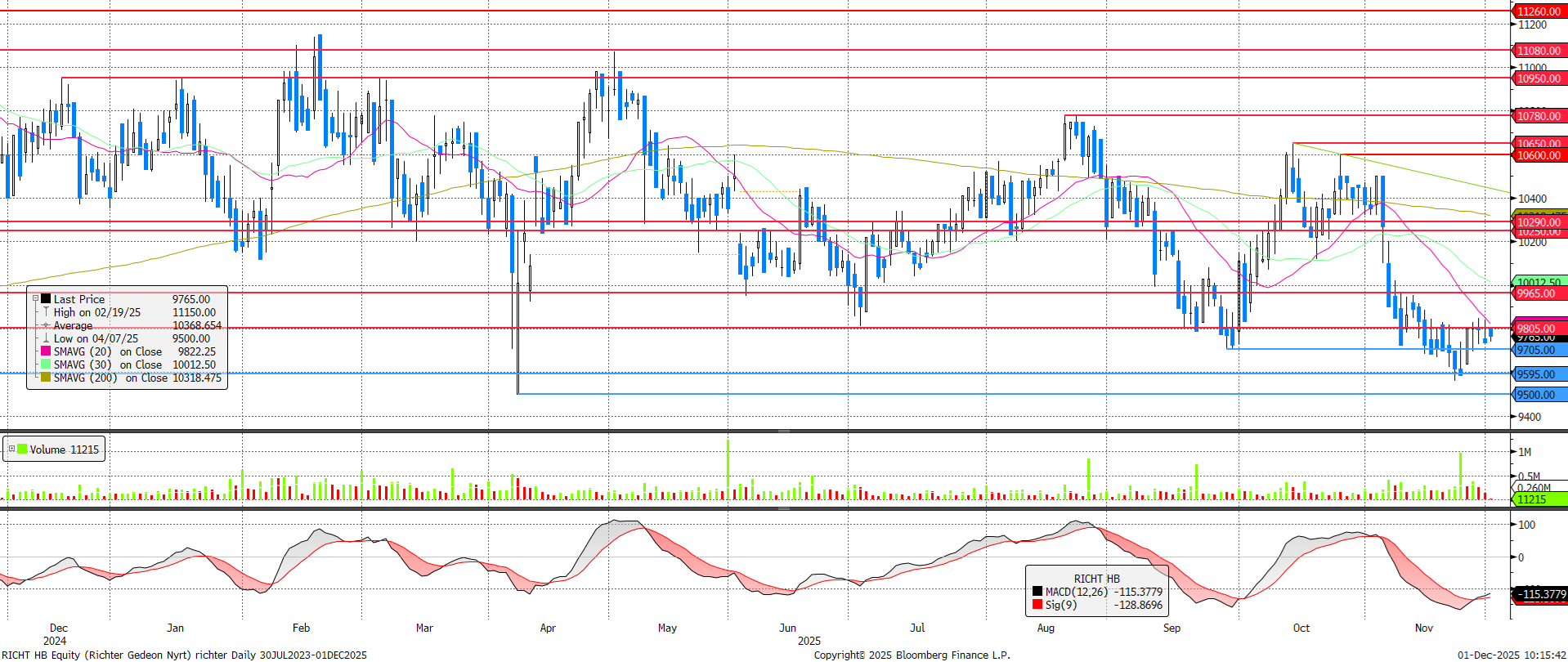Viewport: 1568px width, 662px height.
Task: Click the 10780.00 horizontal line label
Action: (1538, 116)
